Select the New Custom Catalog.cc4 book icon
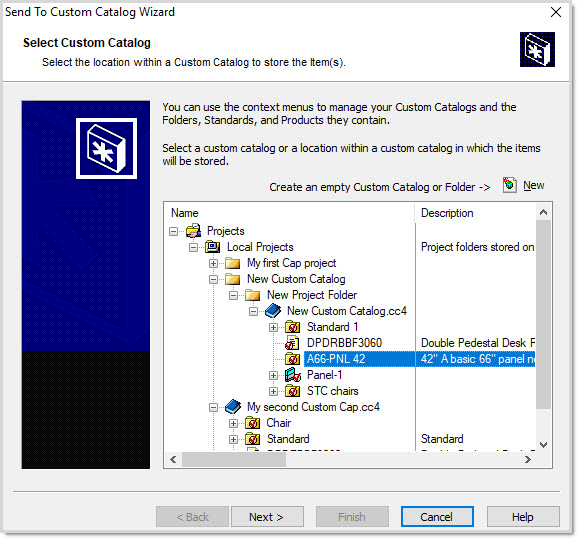Viewport: 578px width, 539px height. point(273,311)
